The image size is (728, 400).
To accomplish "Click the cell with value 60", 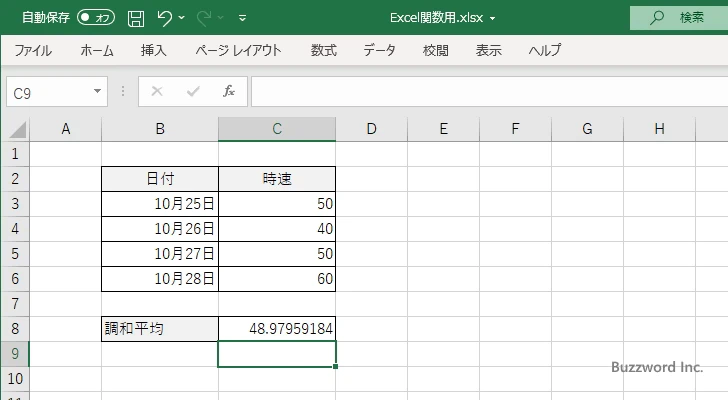I will point(277,279).
